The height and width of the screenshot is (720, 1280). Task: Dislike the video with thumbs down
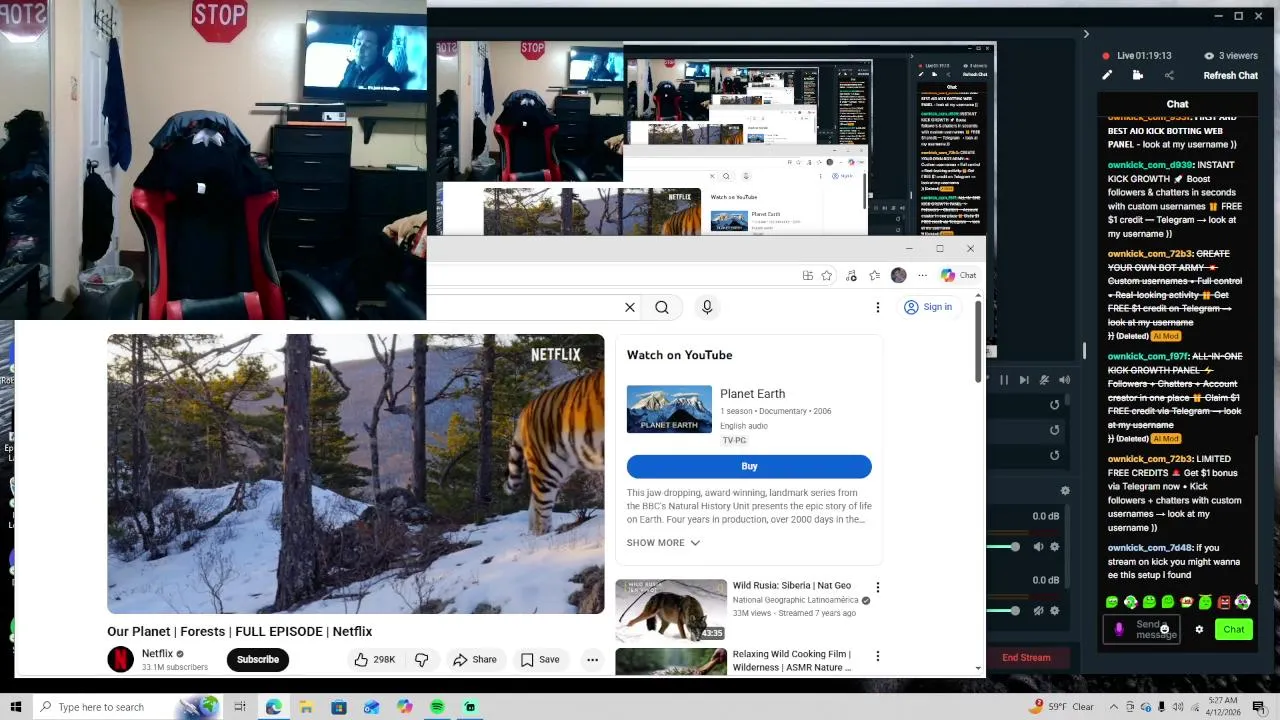422,660
